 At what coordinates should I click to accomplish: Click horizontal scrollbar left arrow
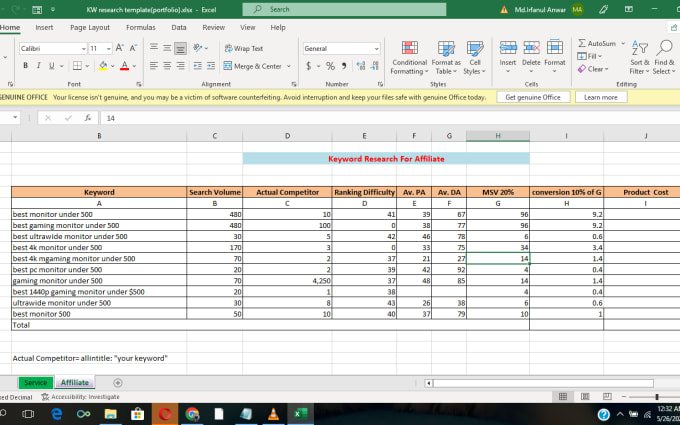pos(429,383)
